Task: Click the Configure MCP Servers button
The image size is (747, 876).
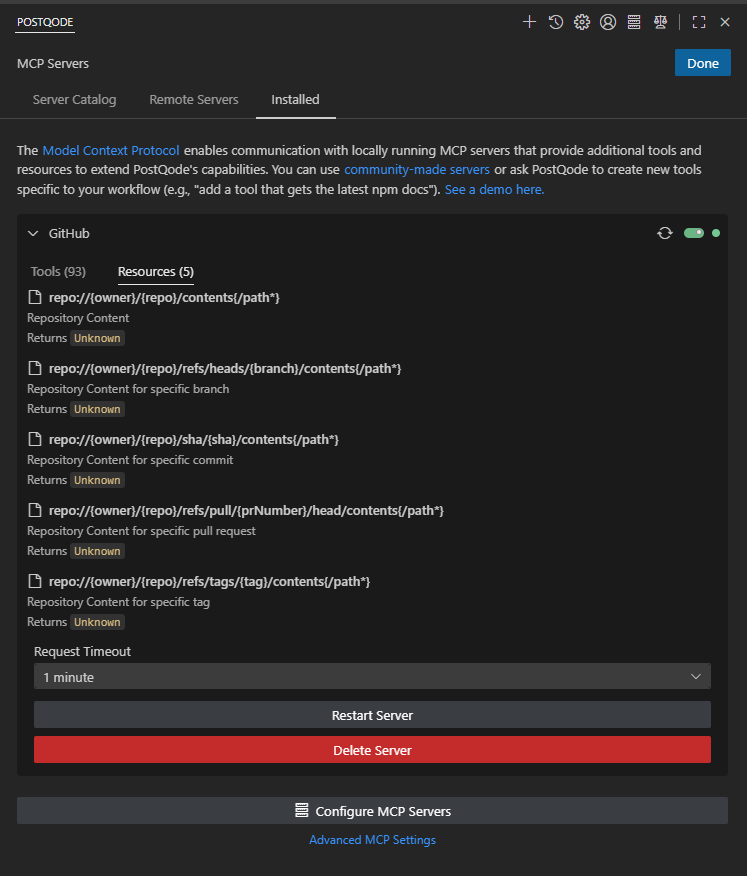Action: pos(372,811)
